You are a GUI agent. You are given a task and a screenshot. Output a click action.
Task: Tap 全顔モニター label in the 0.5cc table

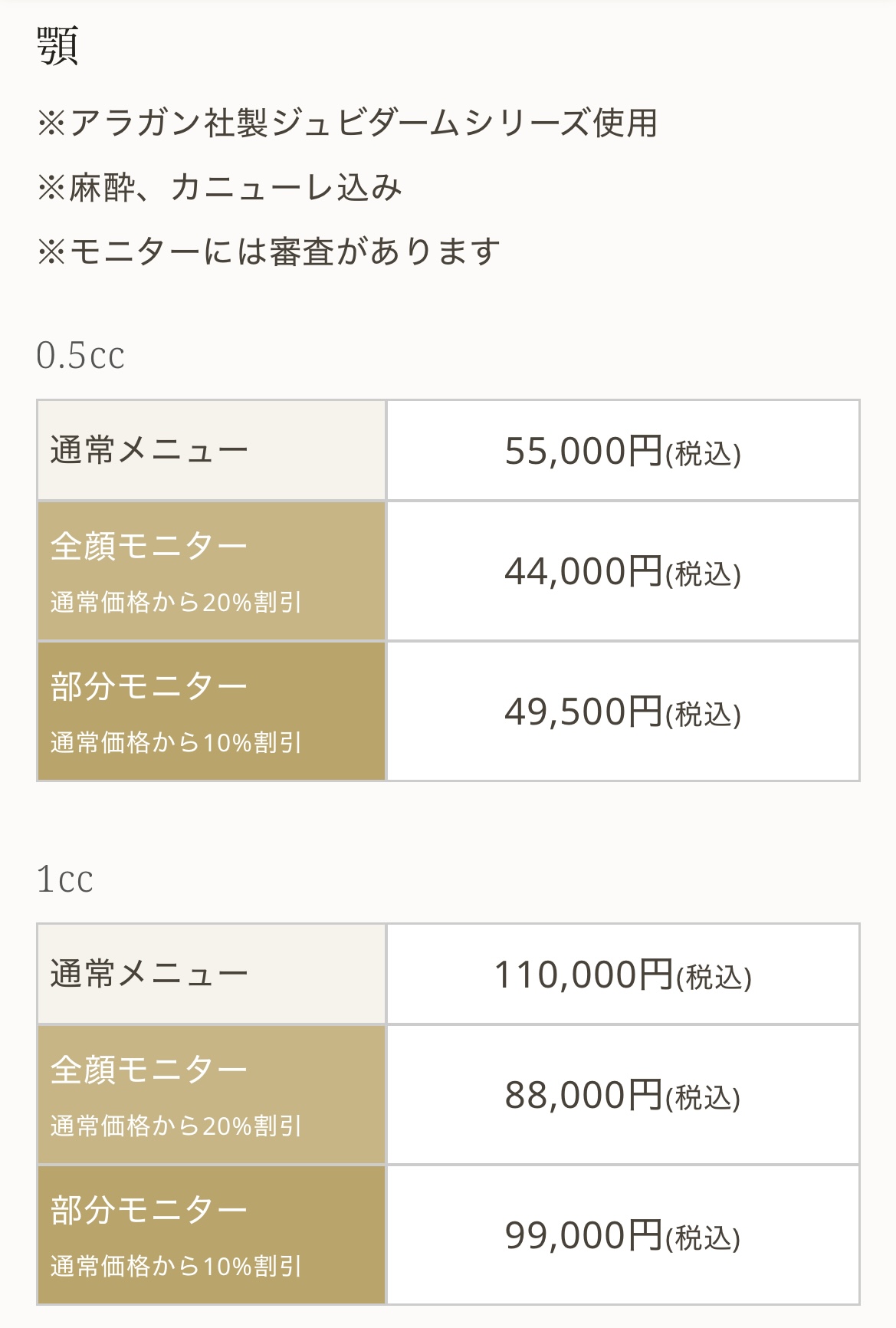(x=149, y=547)
